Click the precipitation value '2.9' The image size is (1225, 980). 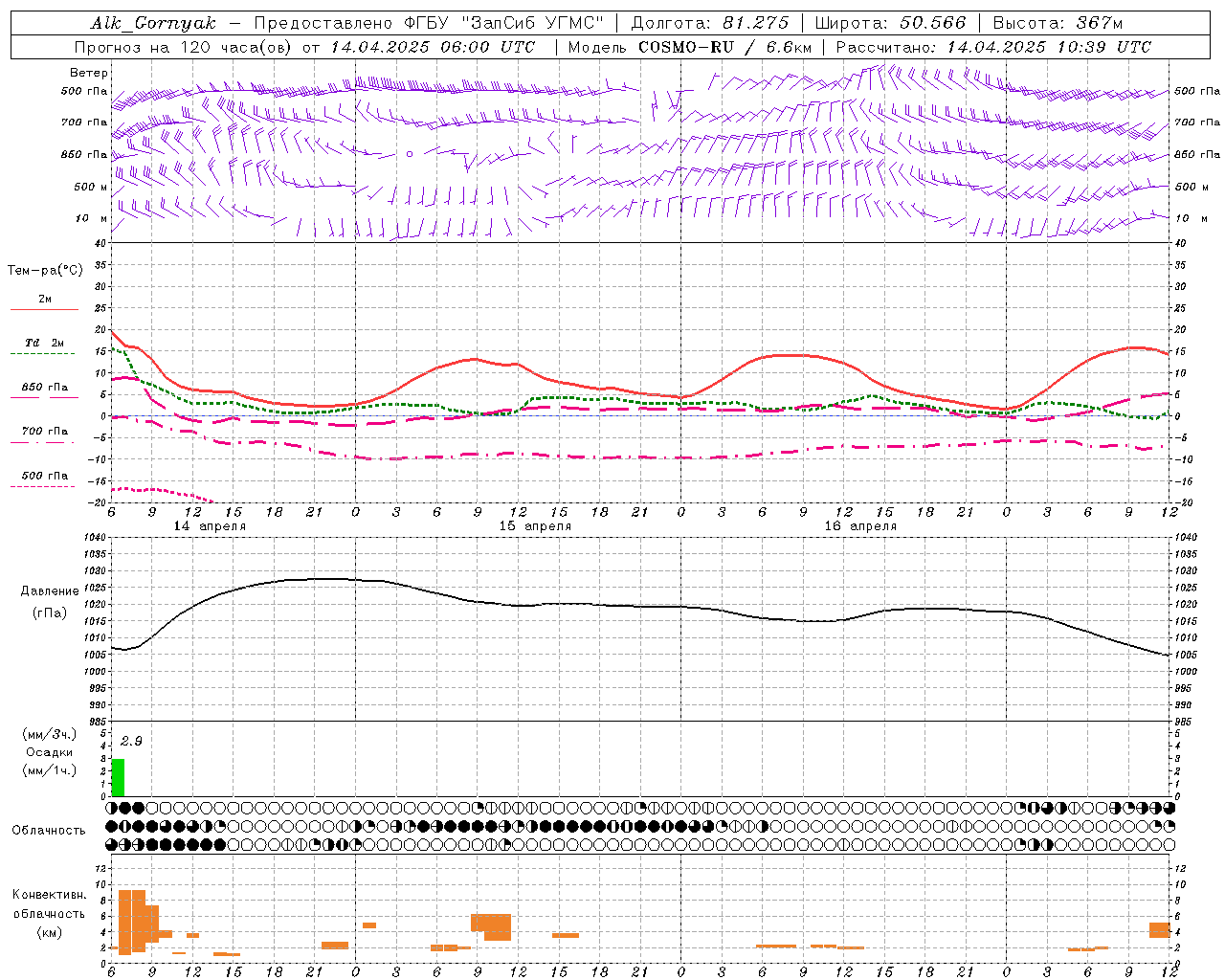pyautogui.click(x=131, y=742)
